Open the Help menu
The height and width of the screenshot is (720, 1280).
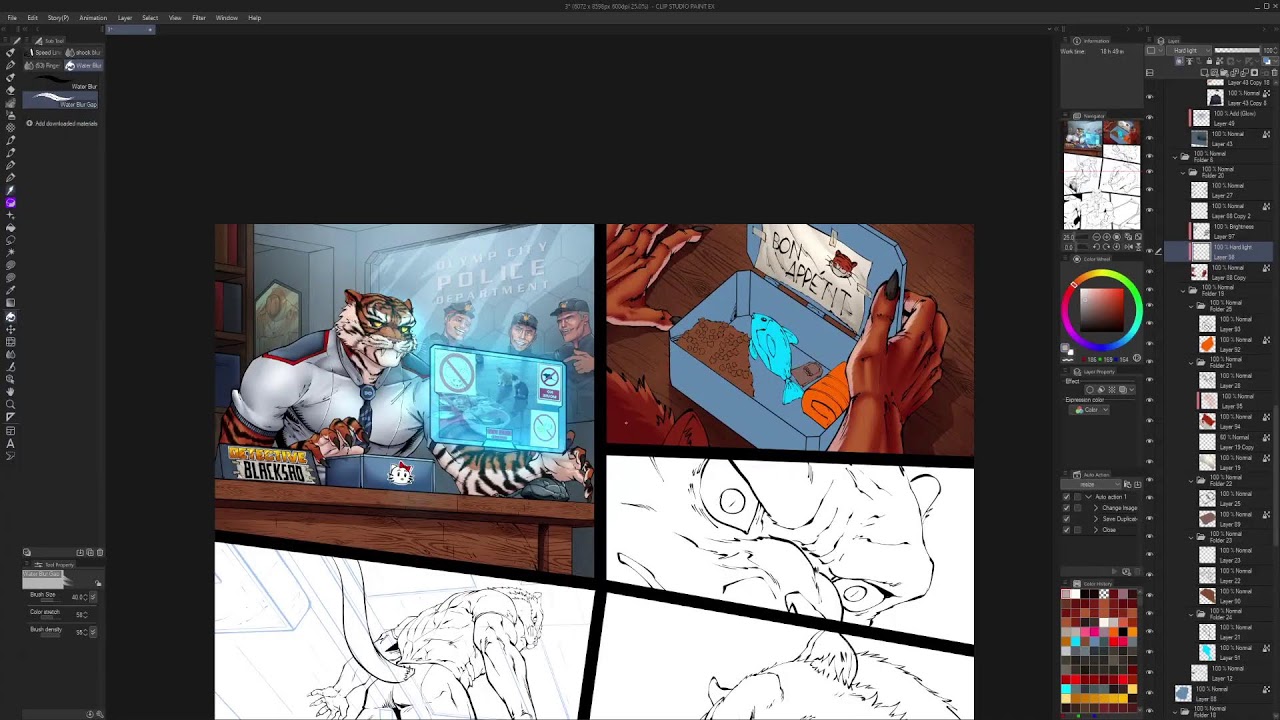point(254,18)
